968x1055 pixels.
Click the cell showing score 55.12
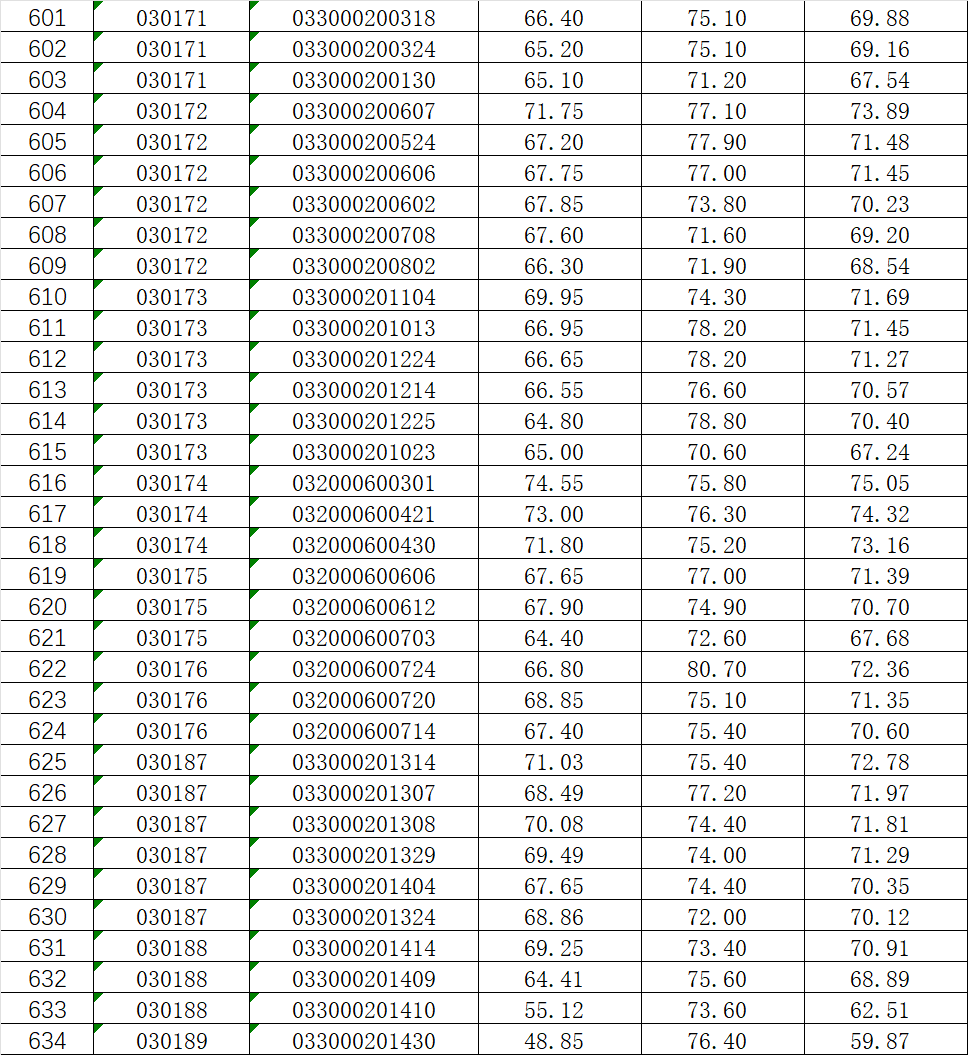tap(553, 1010)
